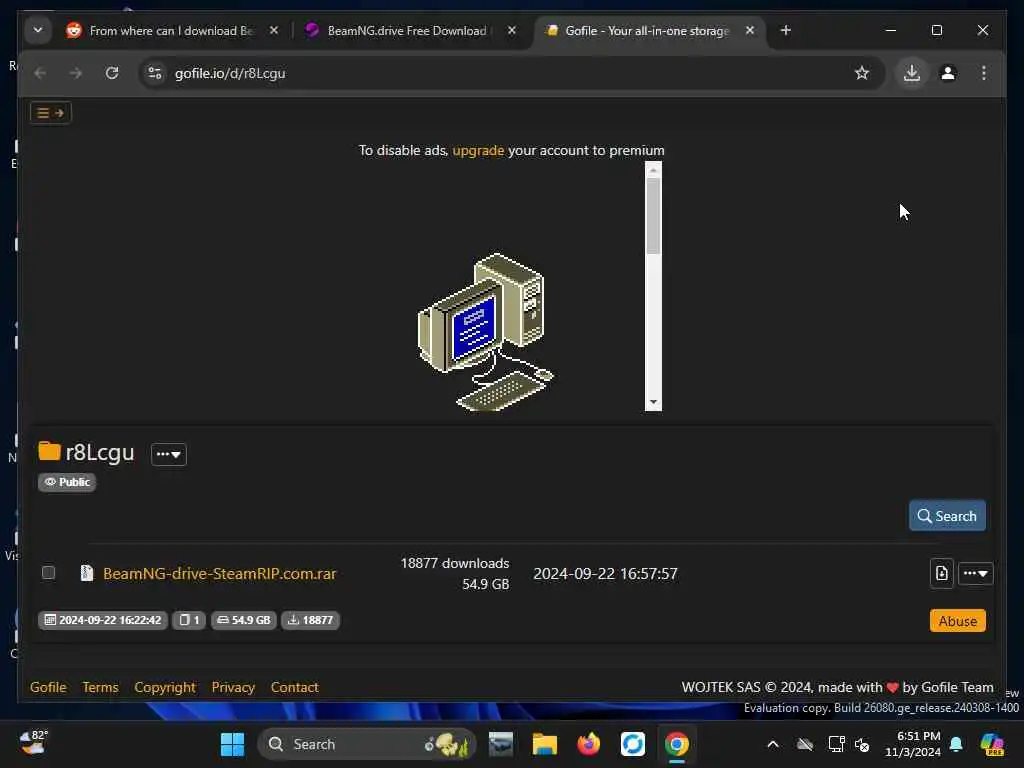Open a new browser tab

click(x=786, y=30)
